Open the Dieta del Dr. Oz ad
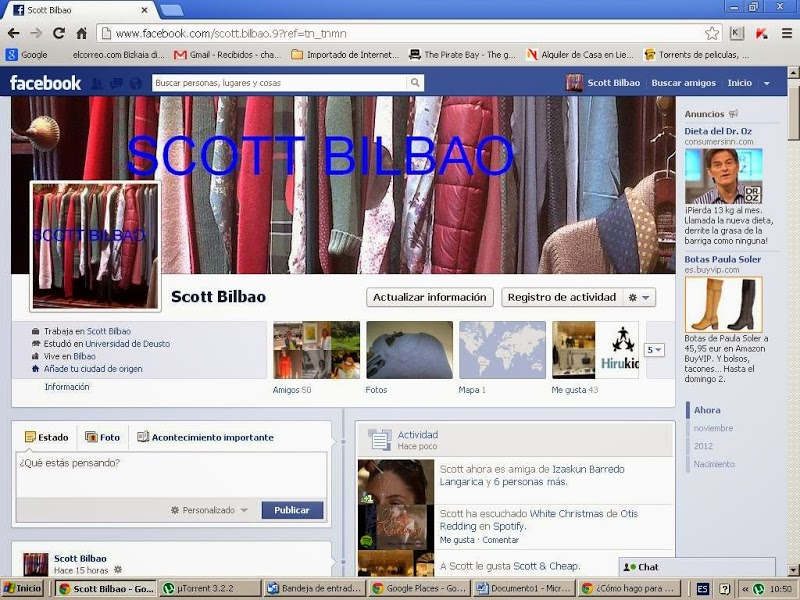Viewport: 800px width, 600px height. tap(718, 131)
